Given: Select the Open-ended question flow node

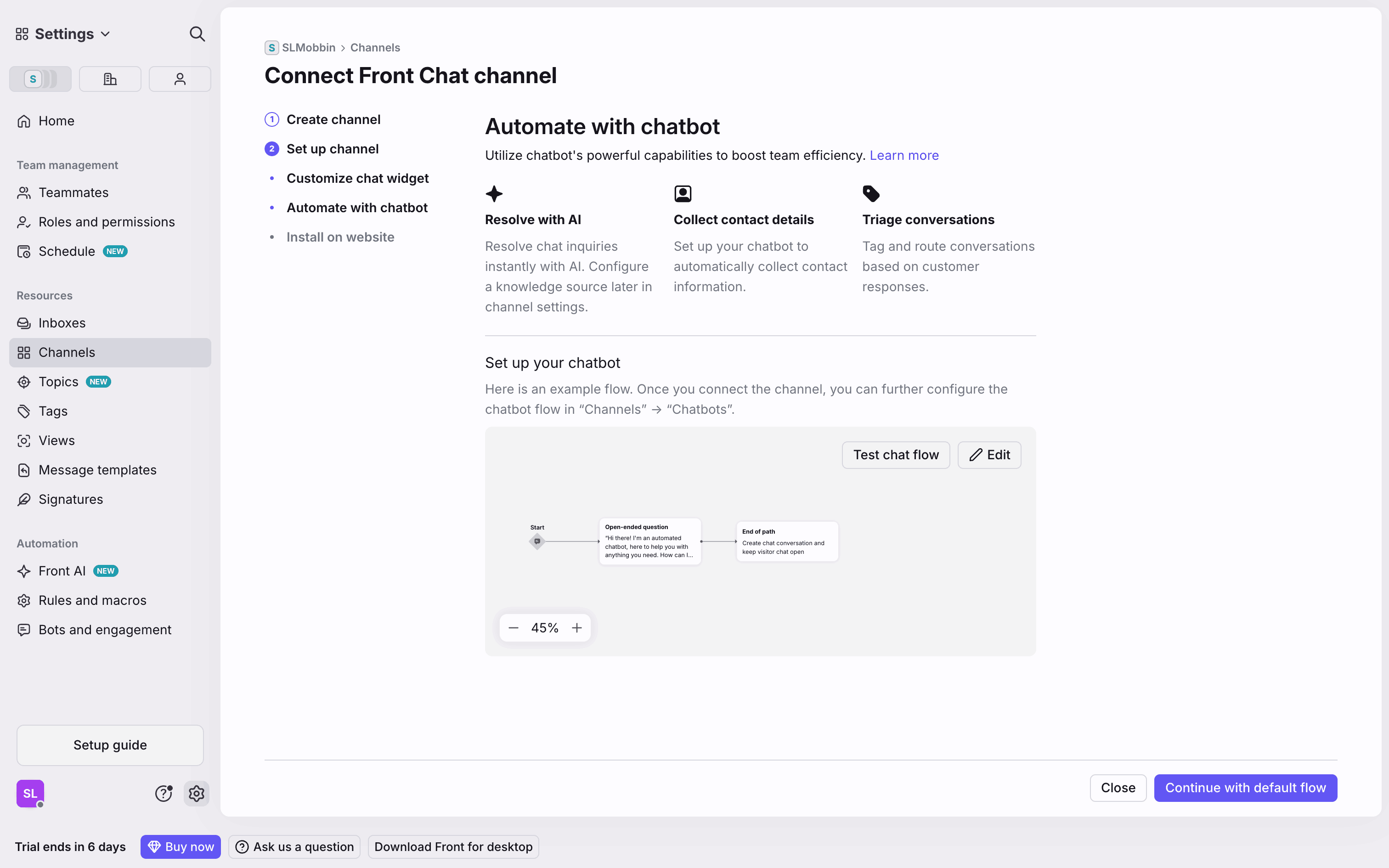Looking at the screenshot, I should click(650, 541).
